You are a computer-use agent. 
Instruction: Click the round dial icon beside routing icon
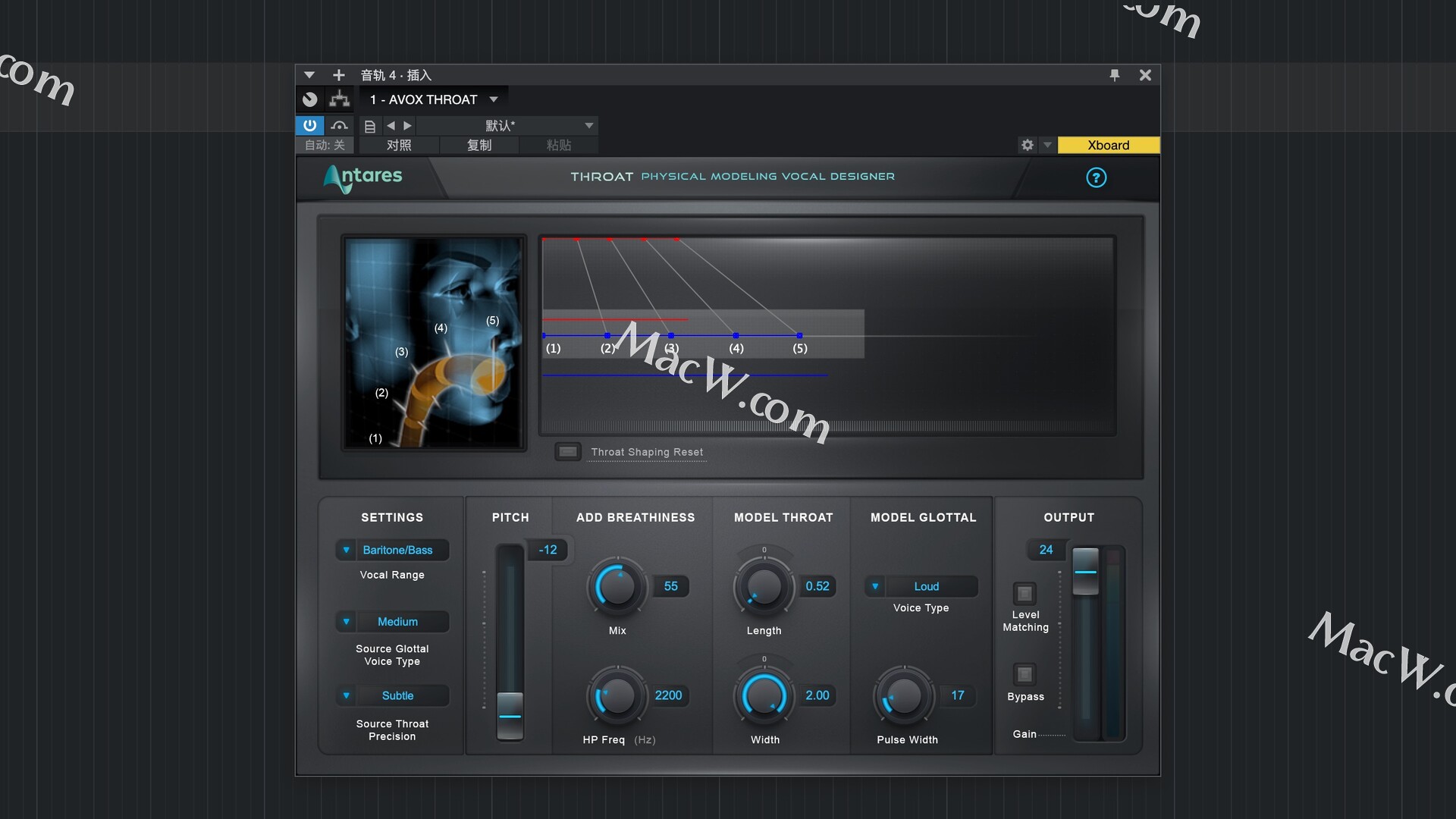tap(309, 99)
